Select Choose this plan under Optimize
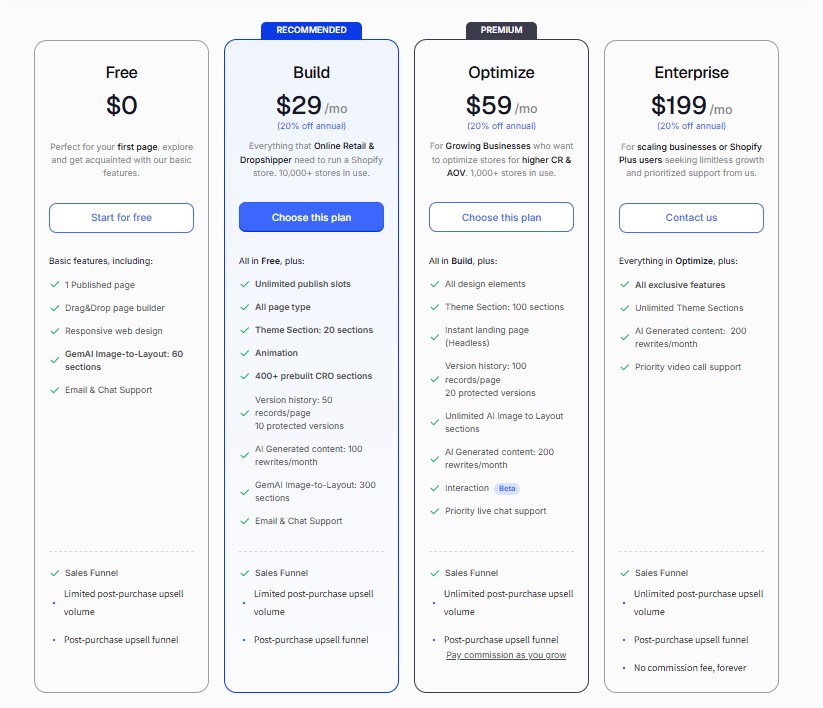823x708 pixels. click(501, 217)
